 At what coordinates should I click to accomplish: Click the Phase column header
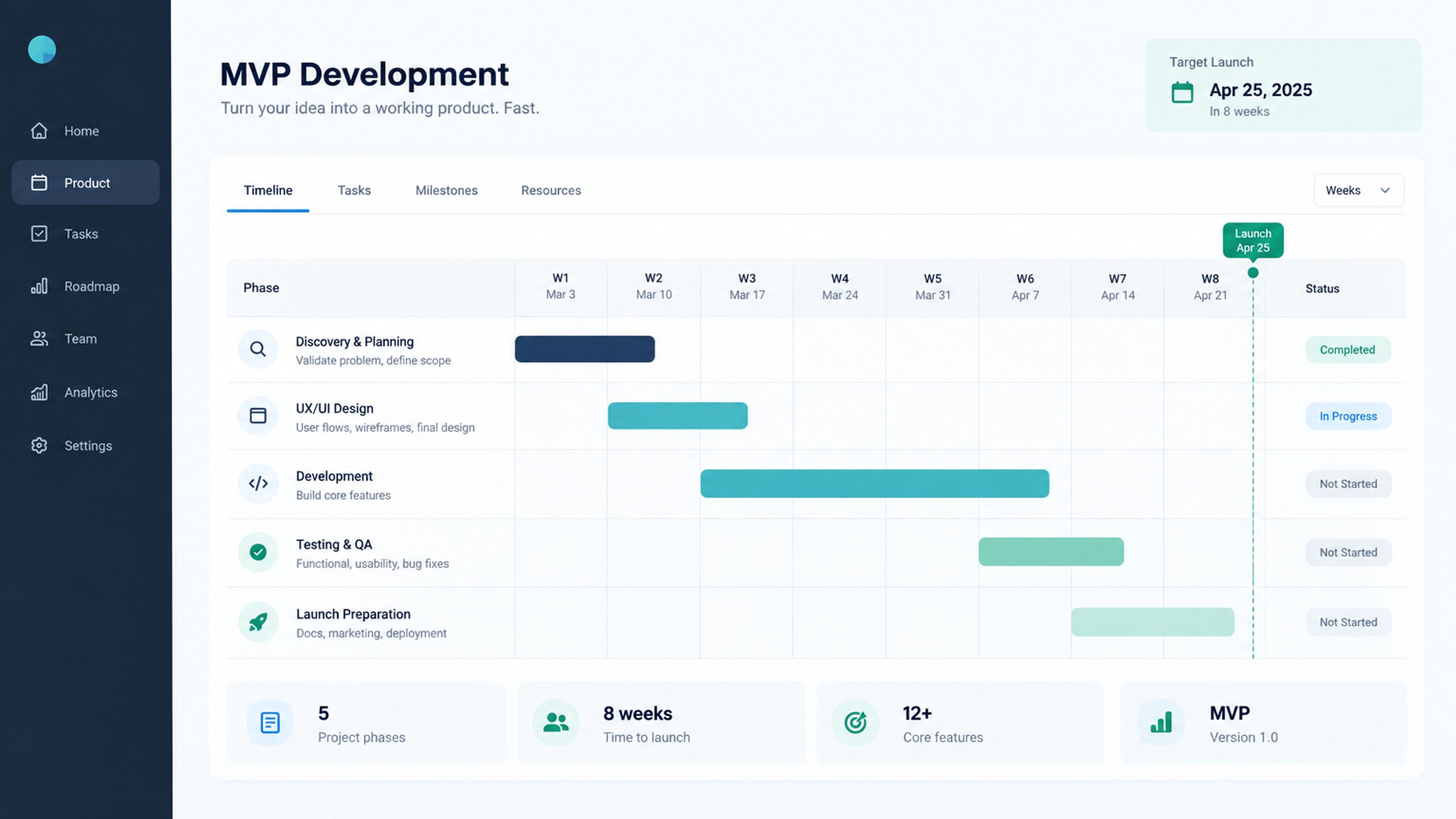coord(261,288)
